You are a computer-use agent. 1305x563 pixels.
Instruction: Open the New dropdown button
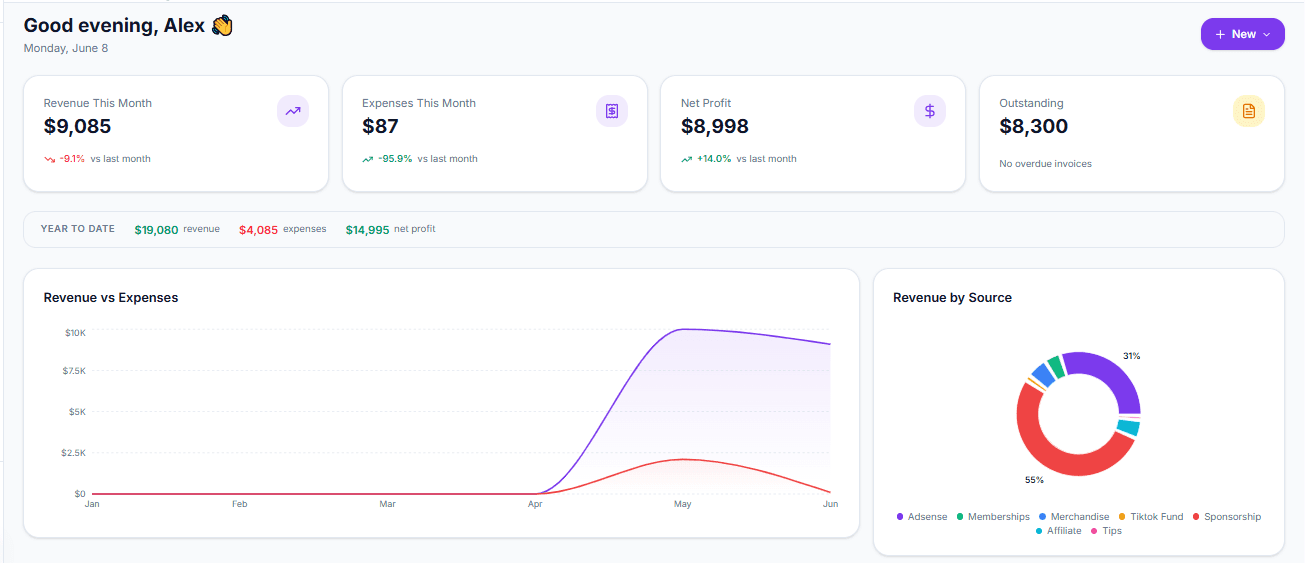point(1242,34)
